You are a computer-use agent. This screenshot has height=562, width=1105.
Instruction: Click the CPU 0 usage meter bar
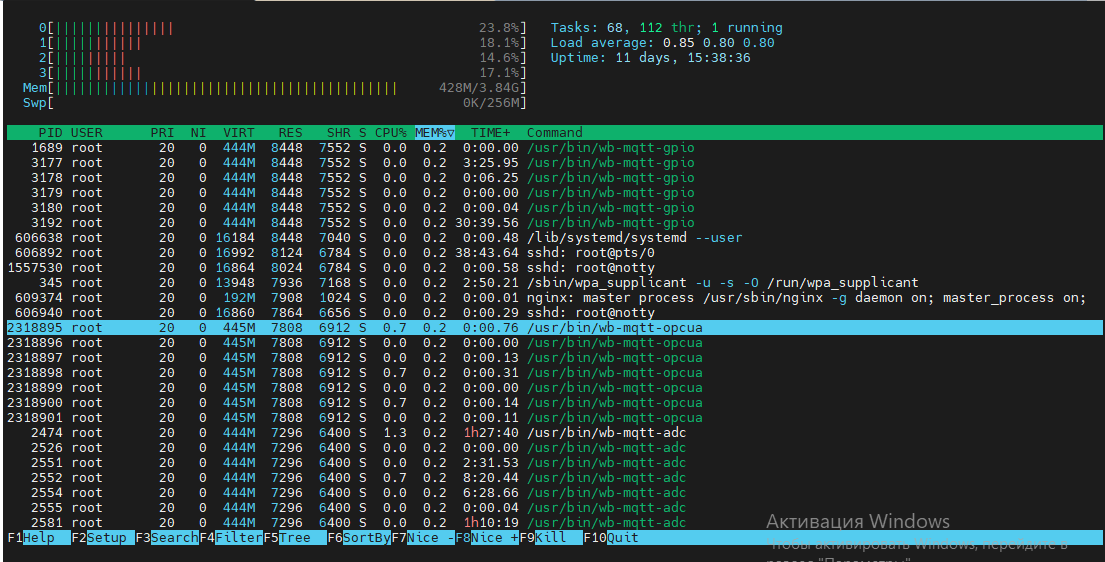point(282,28)
